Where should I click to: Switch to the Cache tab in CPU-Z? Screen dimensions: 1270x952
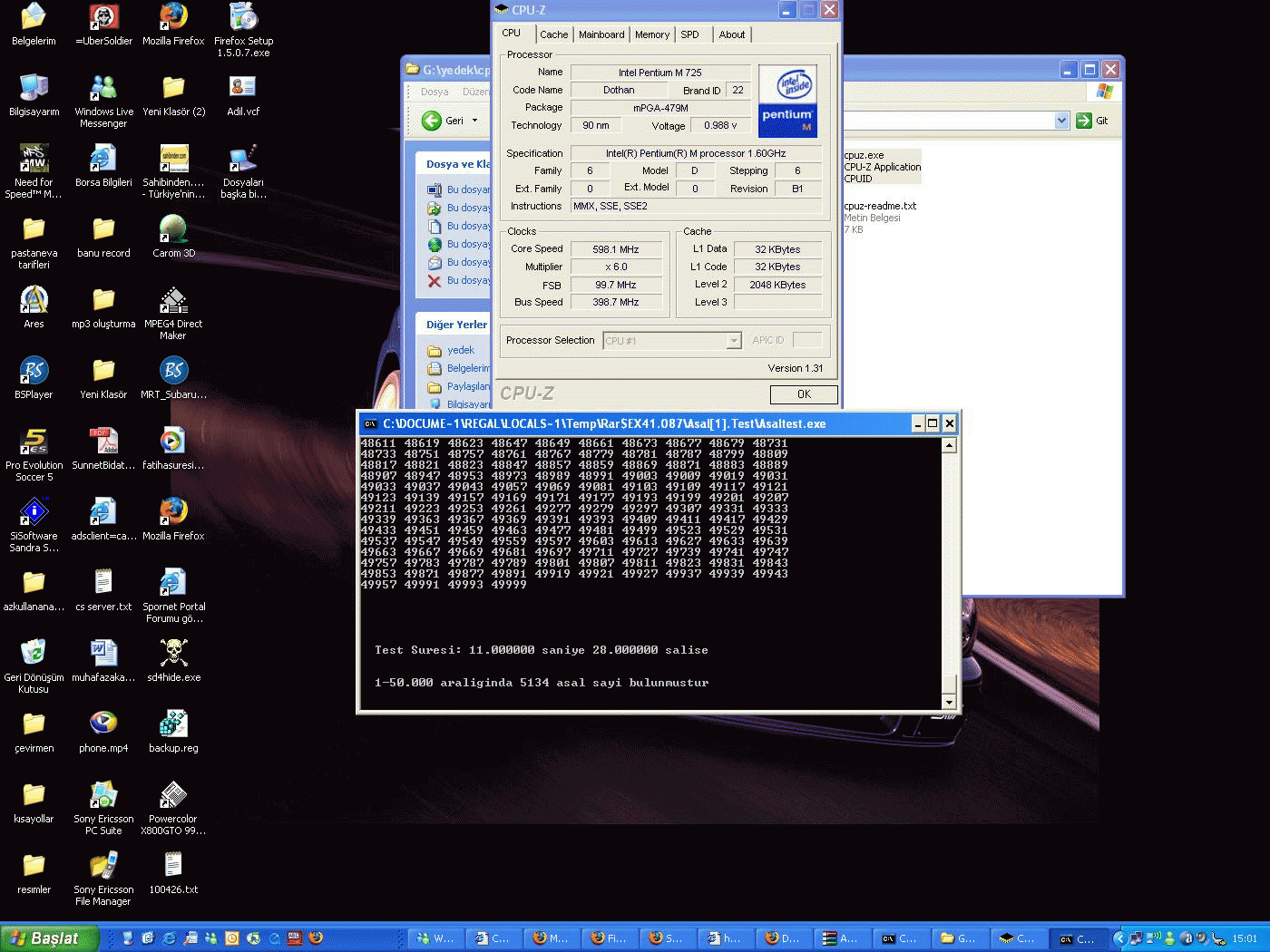(x=553, y=34)
